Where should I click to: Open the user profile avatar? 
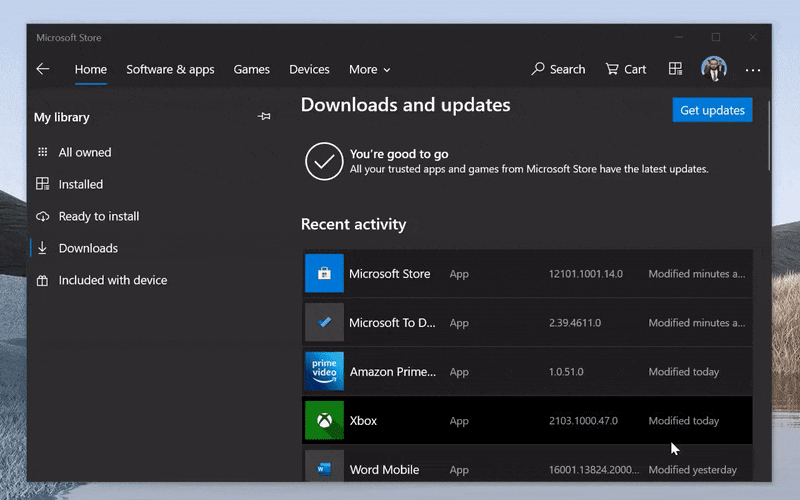coord(714,69)
